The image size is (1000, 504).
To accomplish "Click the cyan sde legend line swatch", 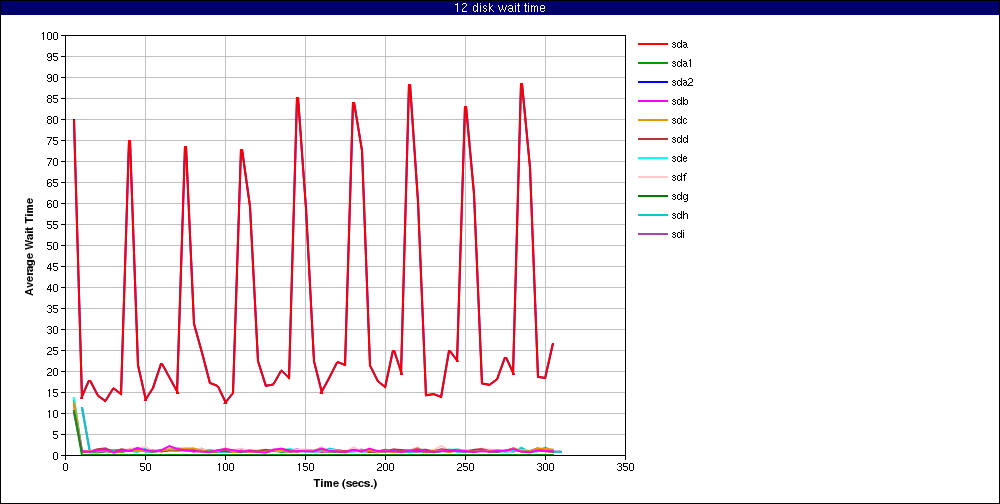I will coord(652,158).
